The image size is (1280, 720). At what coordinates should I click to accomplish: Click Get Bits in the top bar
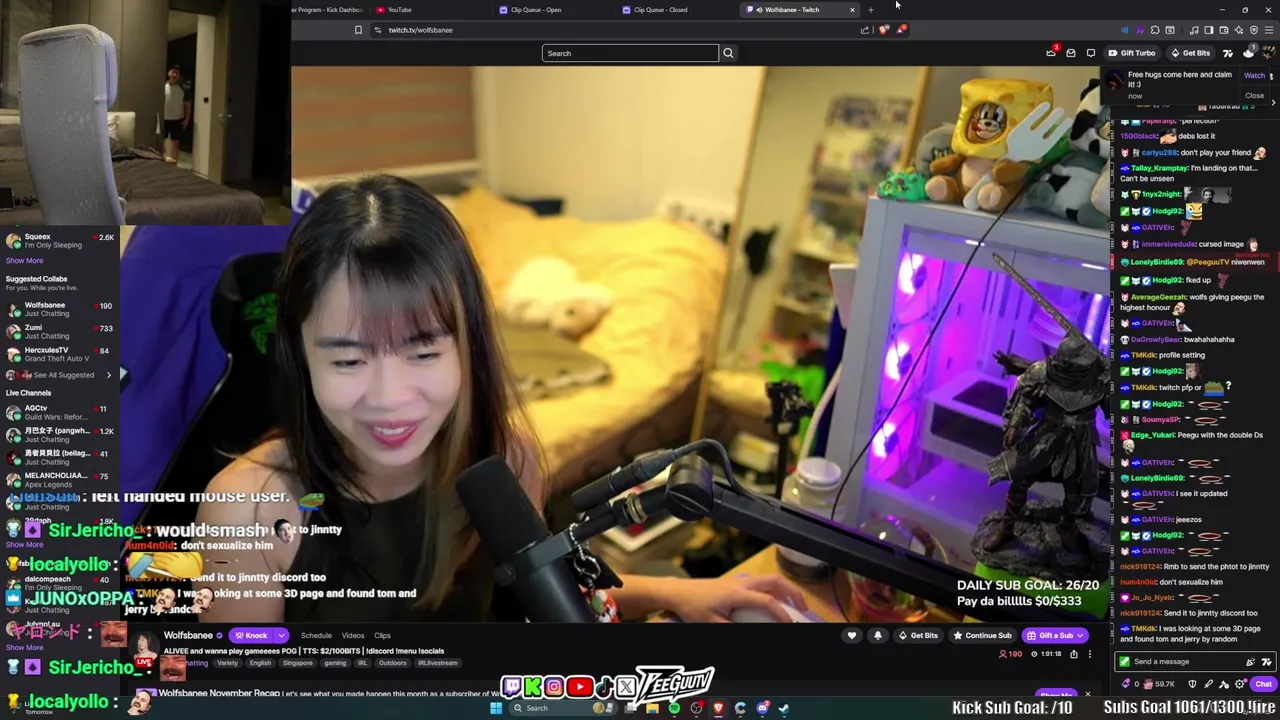click(1190, 53)
